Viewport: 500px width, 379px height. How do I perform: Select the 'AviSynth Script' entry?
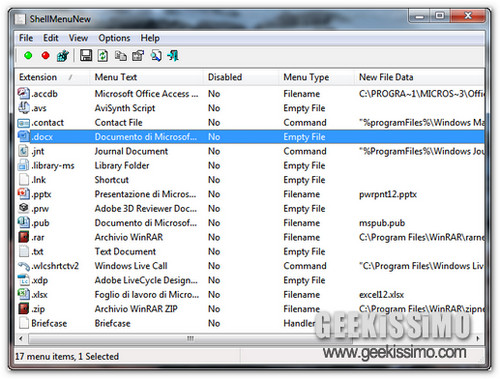point(125,108)
